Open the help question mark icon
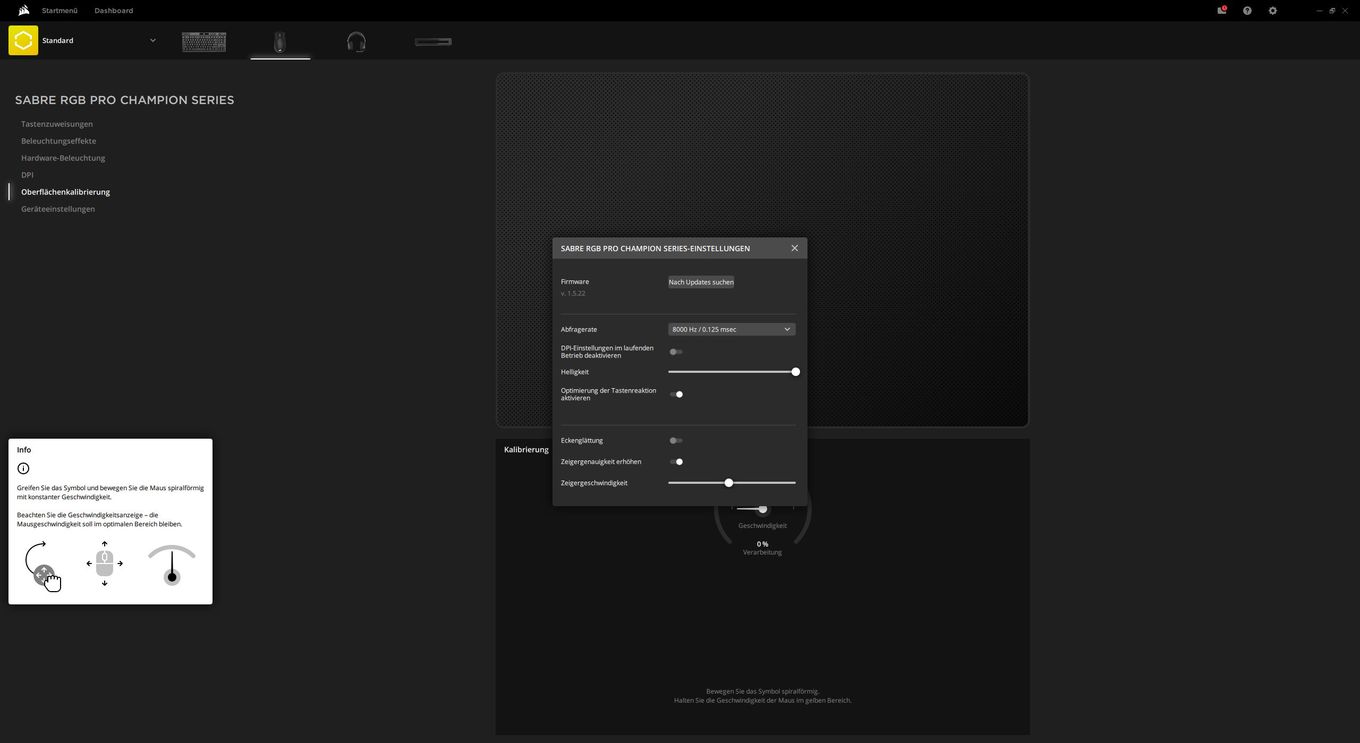 click(1247, 10)
